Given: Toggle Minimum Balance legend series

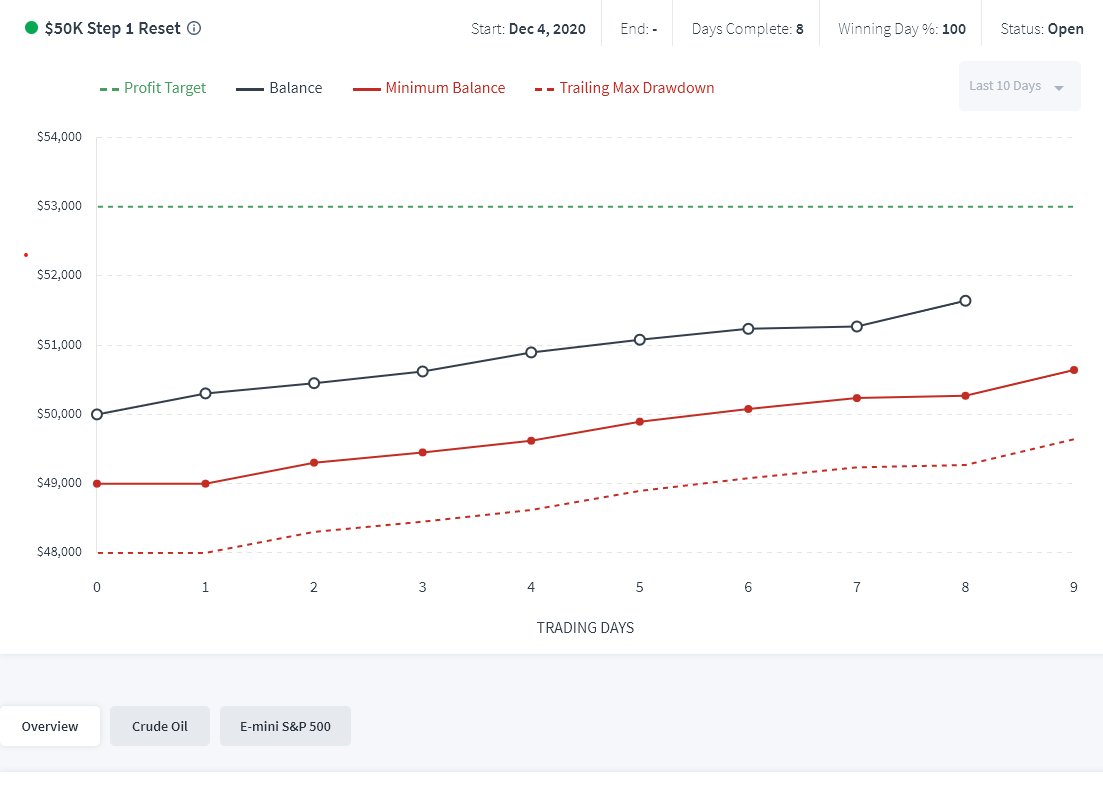Looking at the screenshot, I should (429, 88).
